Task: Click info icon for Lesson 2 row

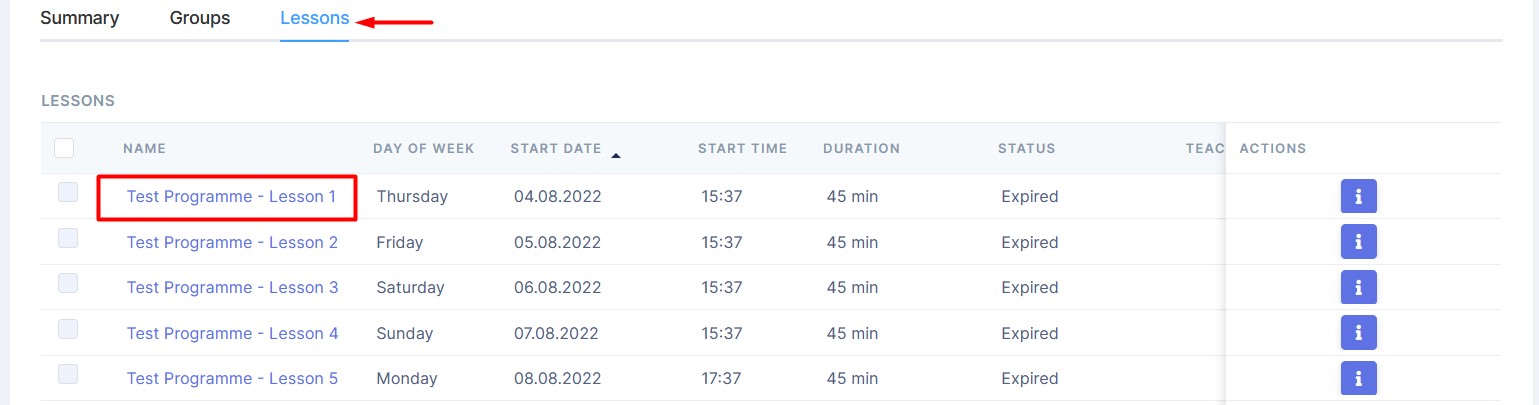Action: coord(1358,242)
